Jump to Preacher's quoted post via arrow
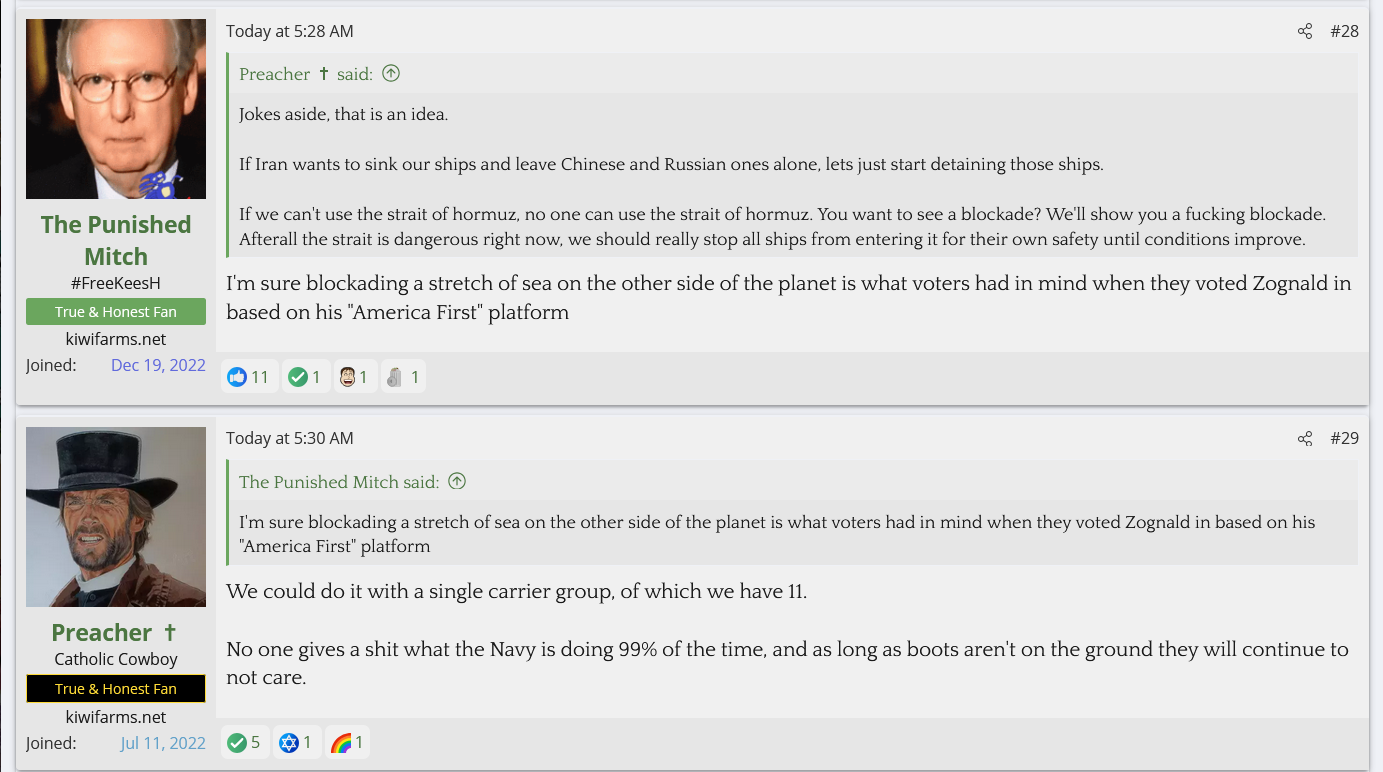 [x=391, y=73]
